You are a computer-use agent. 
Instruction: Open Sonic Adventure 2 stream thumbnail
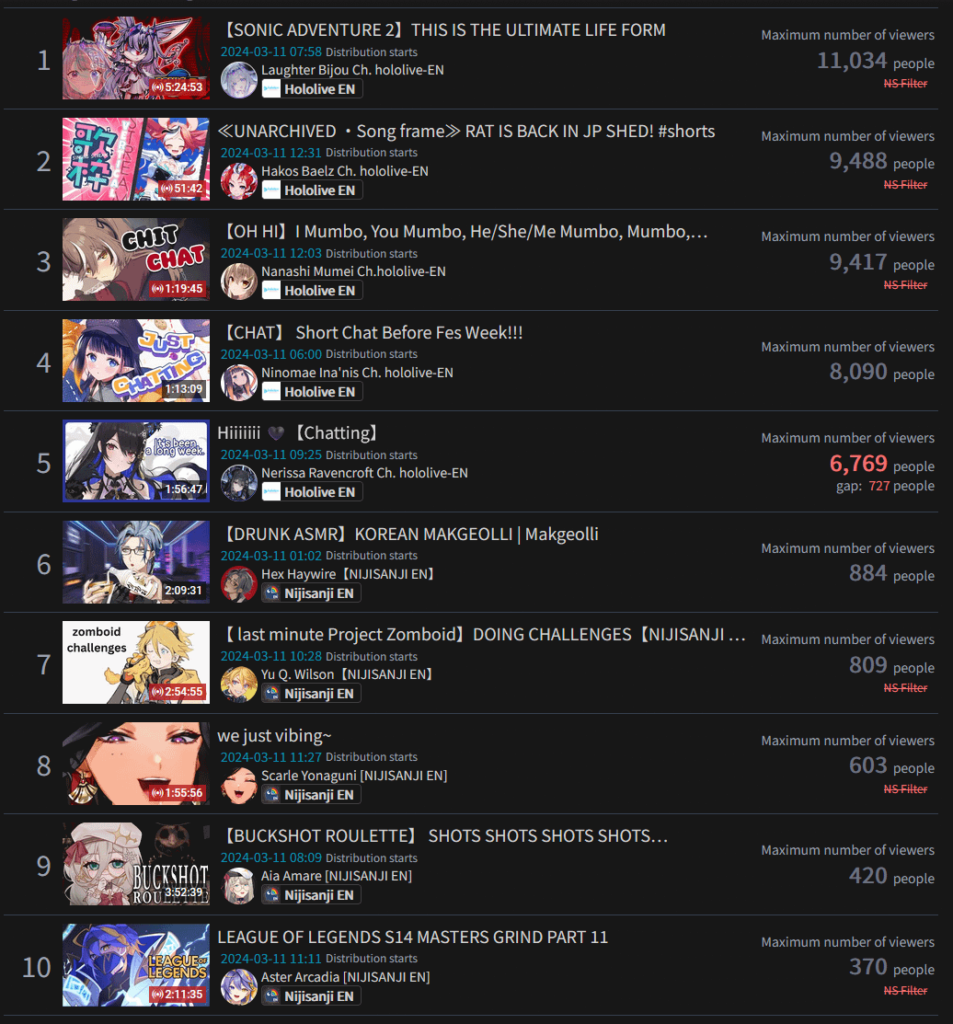pyautogui.click(x=136, y=58)
